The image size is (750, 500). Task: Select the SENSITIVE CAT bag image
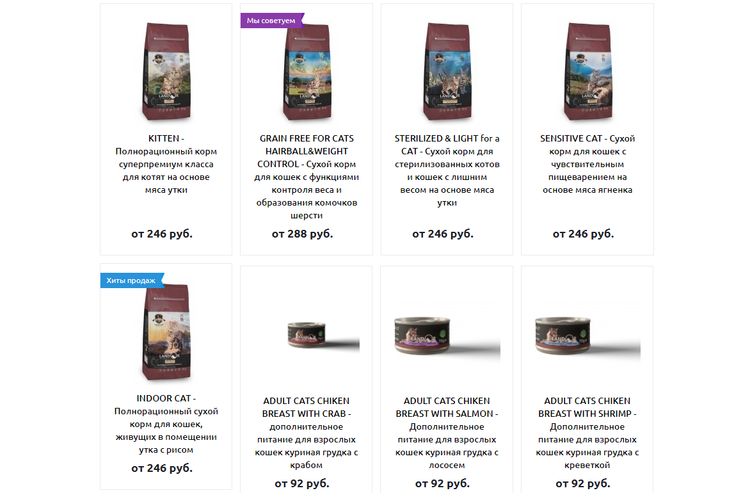coord(587,71)
